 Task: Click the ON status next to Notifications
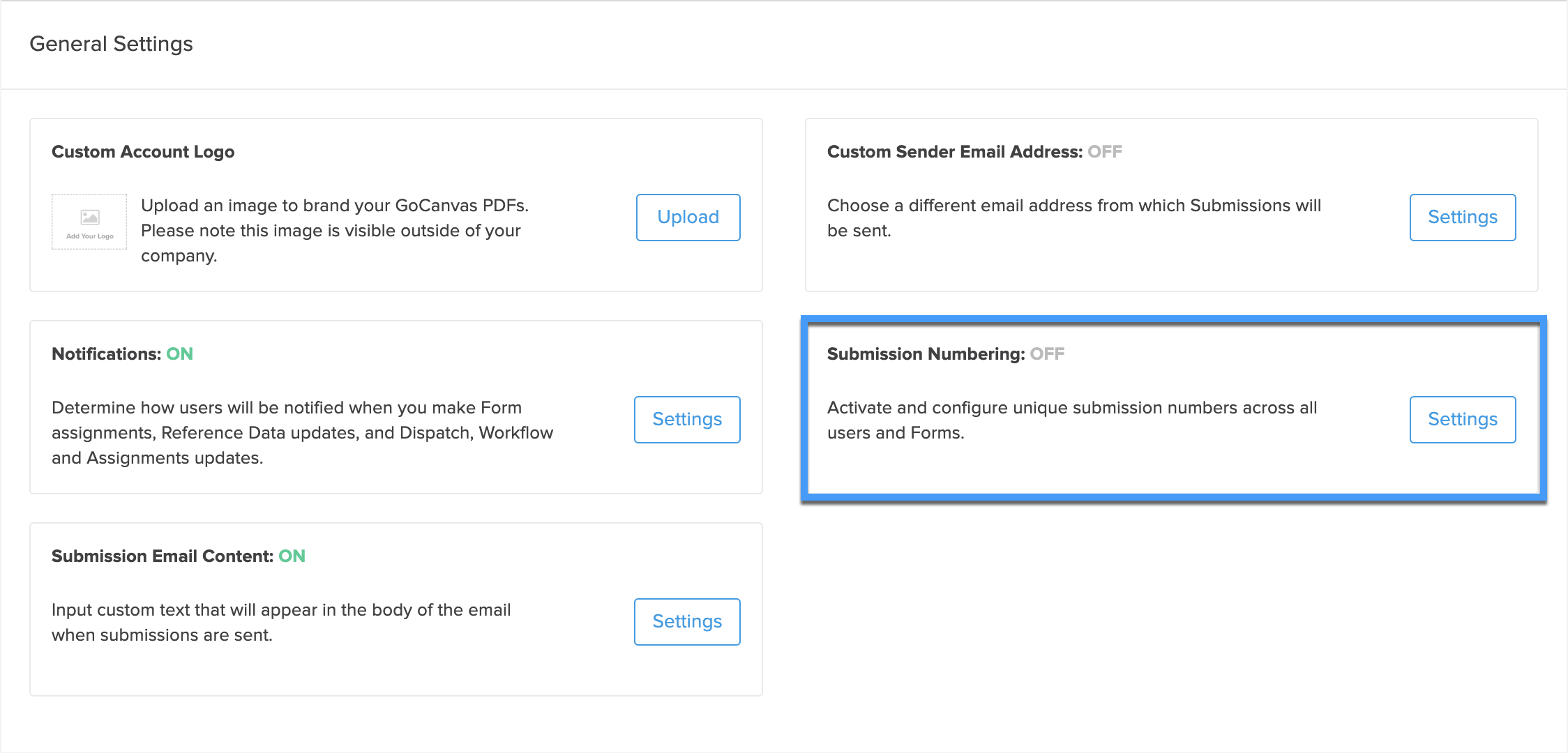[x=179, y=354]
